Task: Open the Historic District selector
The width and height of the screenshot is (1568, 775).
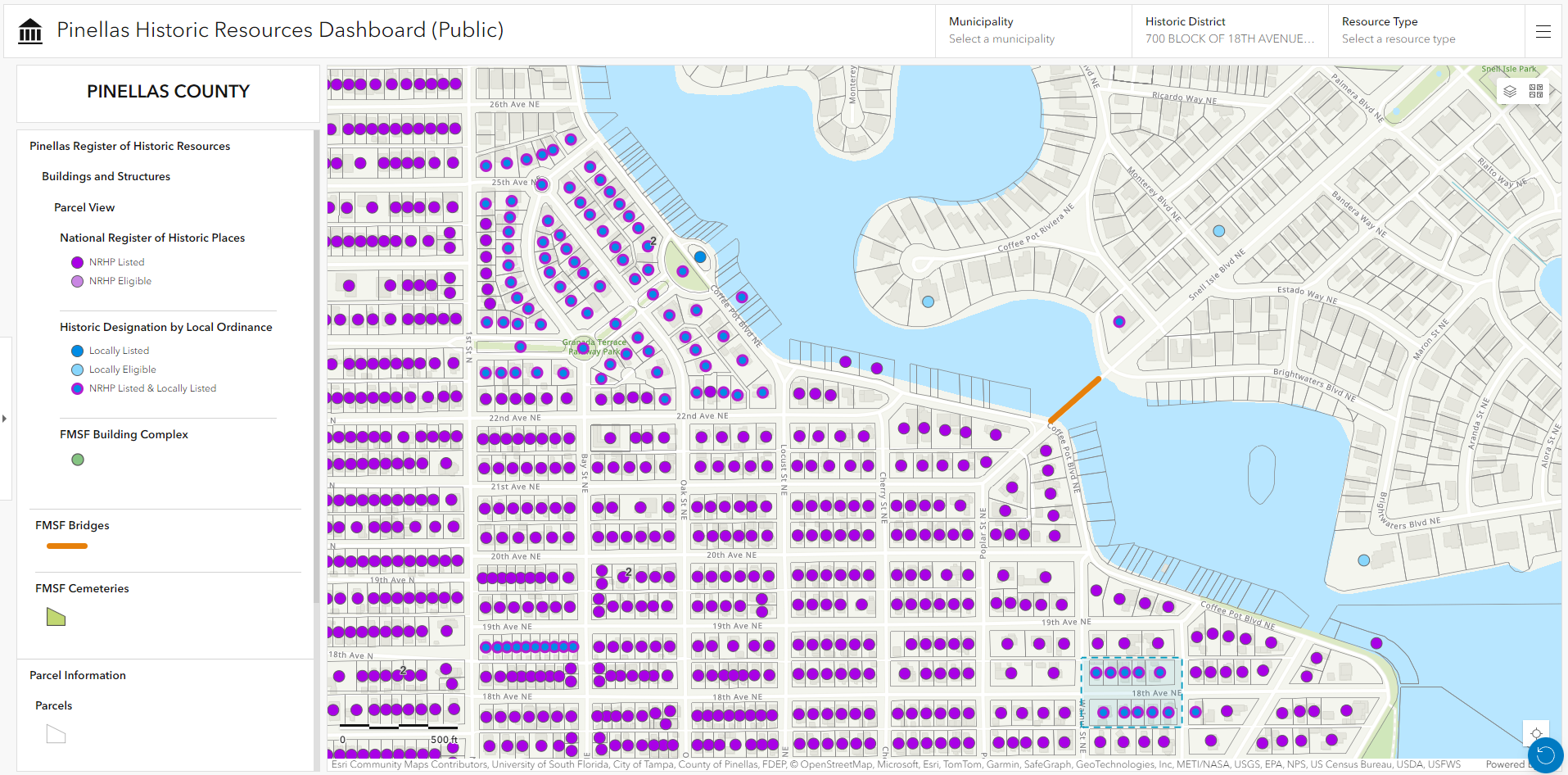Action: coord(1229,31)
